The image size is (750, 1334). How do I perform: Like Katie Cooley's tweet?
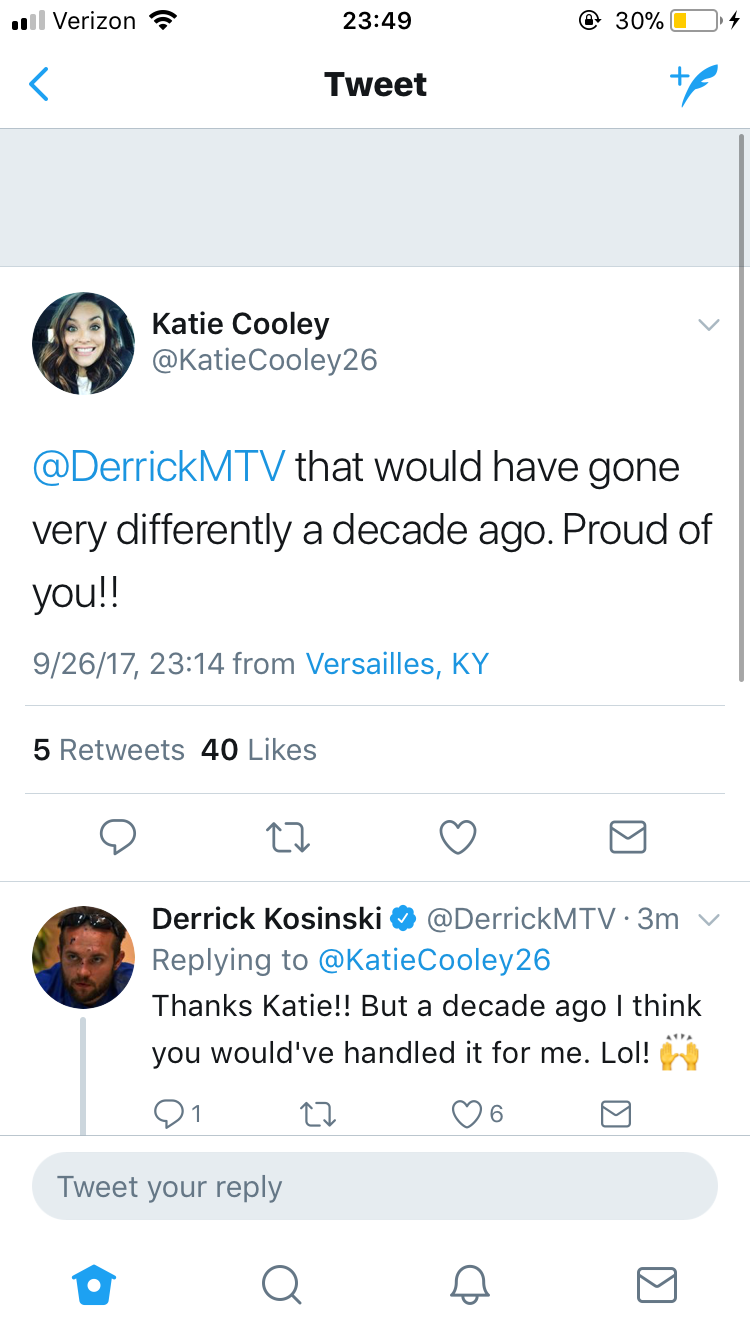tap(458, 837)
